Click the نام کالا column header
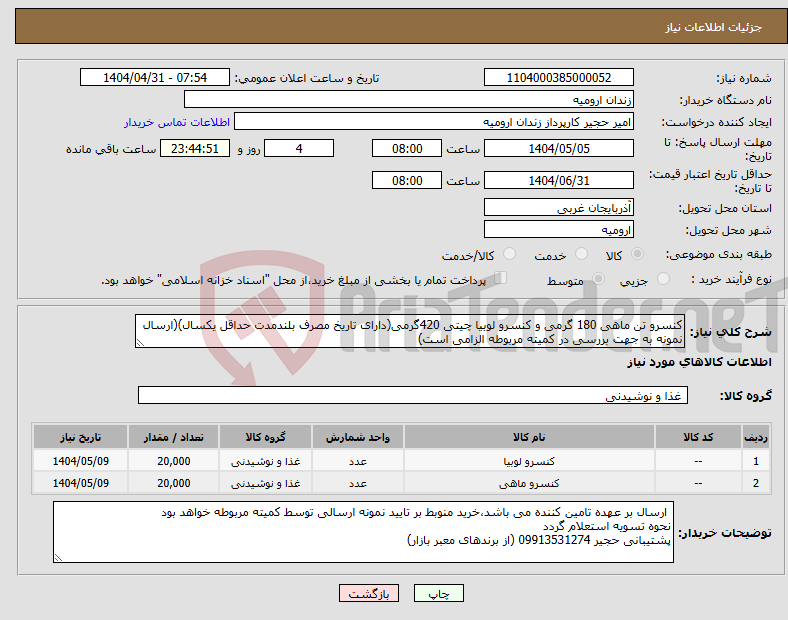Screen dimensions: 788x620 [x=529, y=437]
